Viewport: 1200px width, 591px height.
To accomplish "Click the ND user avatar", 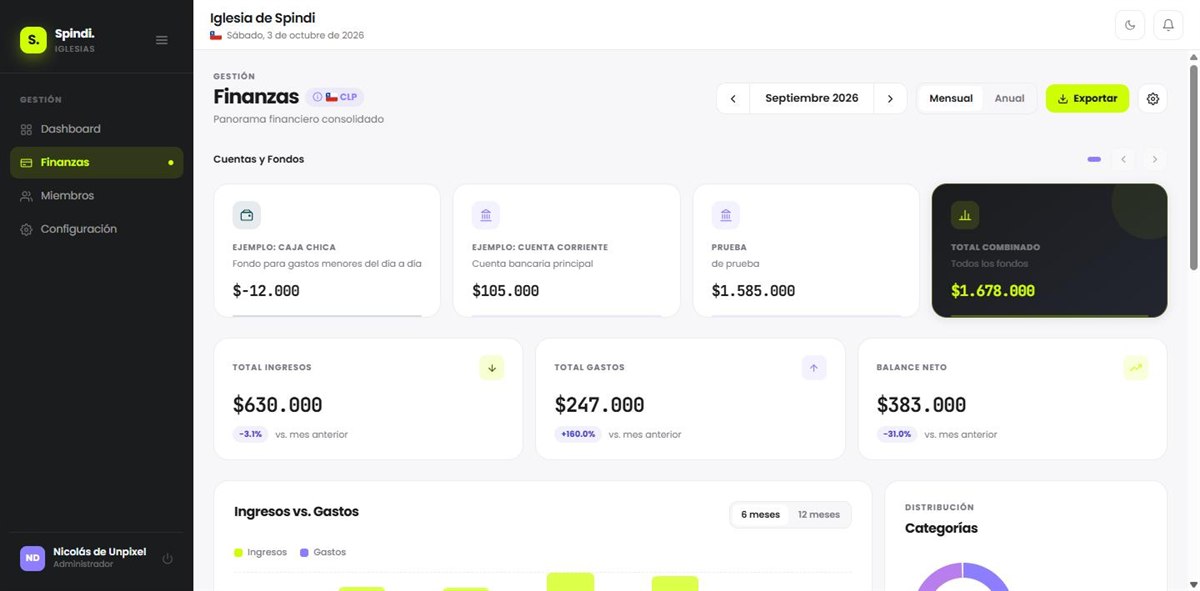I will [x=33, y=558].
